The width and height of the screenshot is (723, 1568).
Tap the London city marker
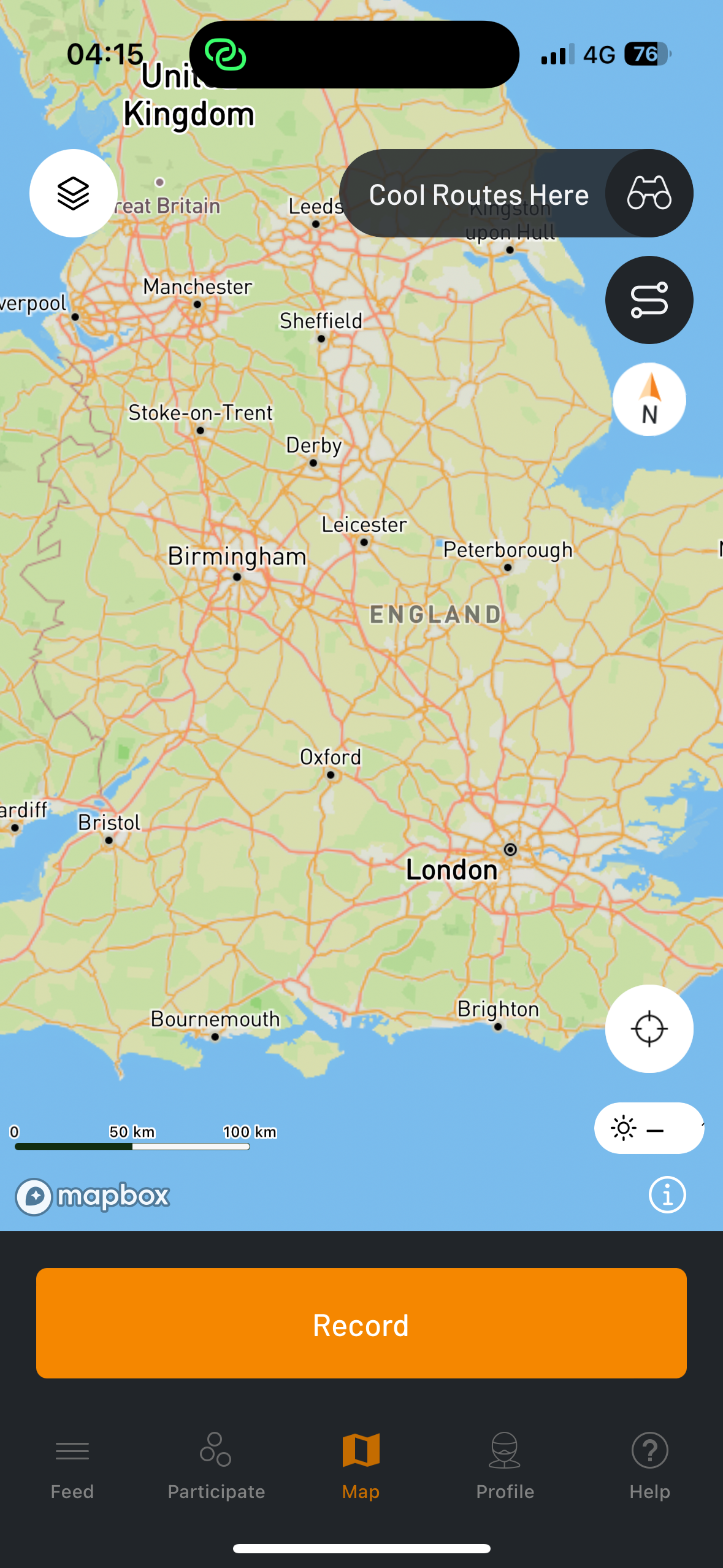510,850
